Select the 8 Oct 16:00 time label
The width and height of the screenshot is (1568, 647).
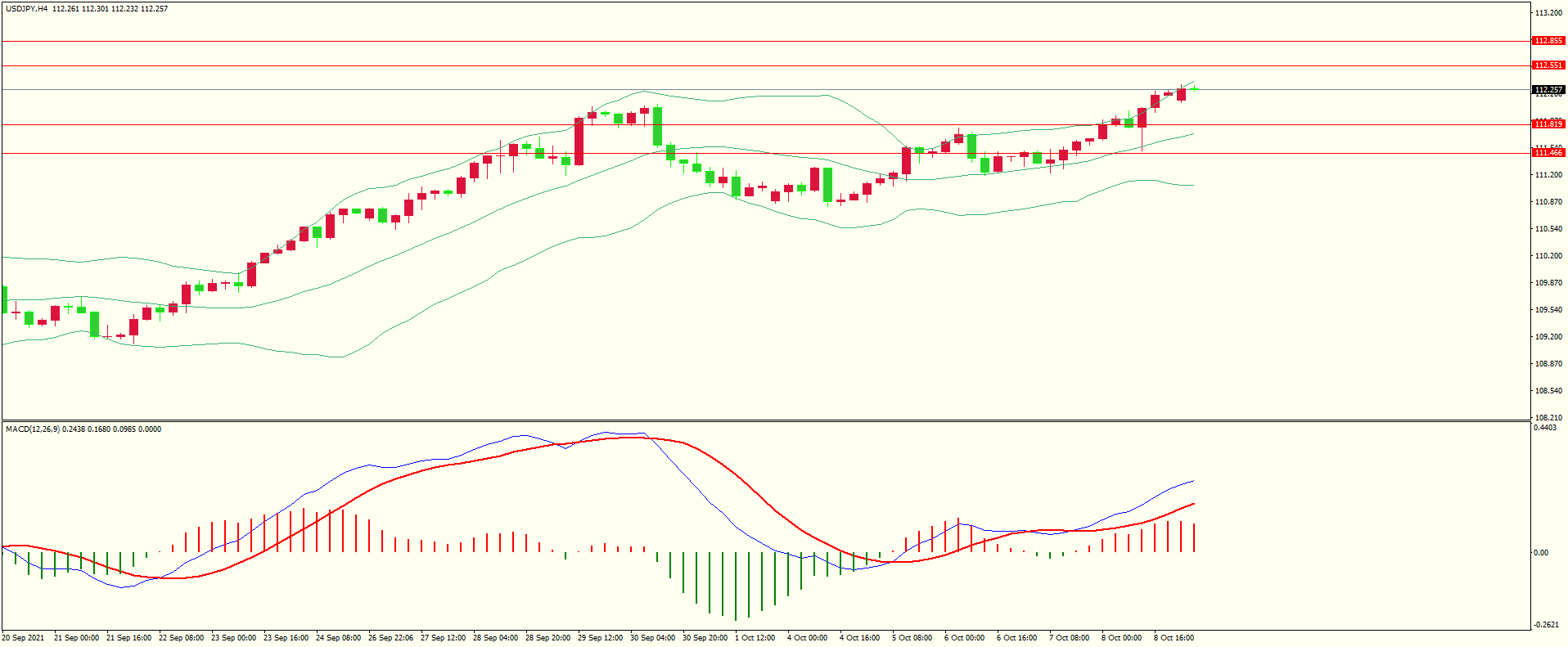(x=1174, y=638)
